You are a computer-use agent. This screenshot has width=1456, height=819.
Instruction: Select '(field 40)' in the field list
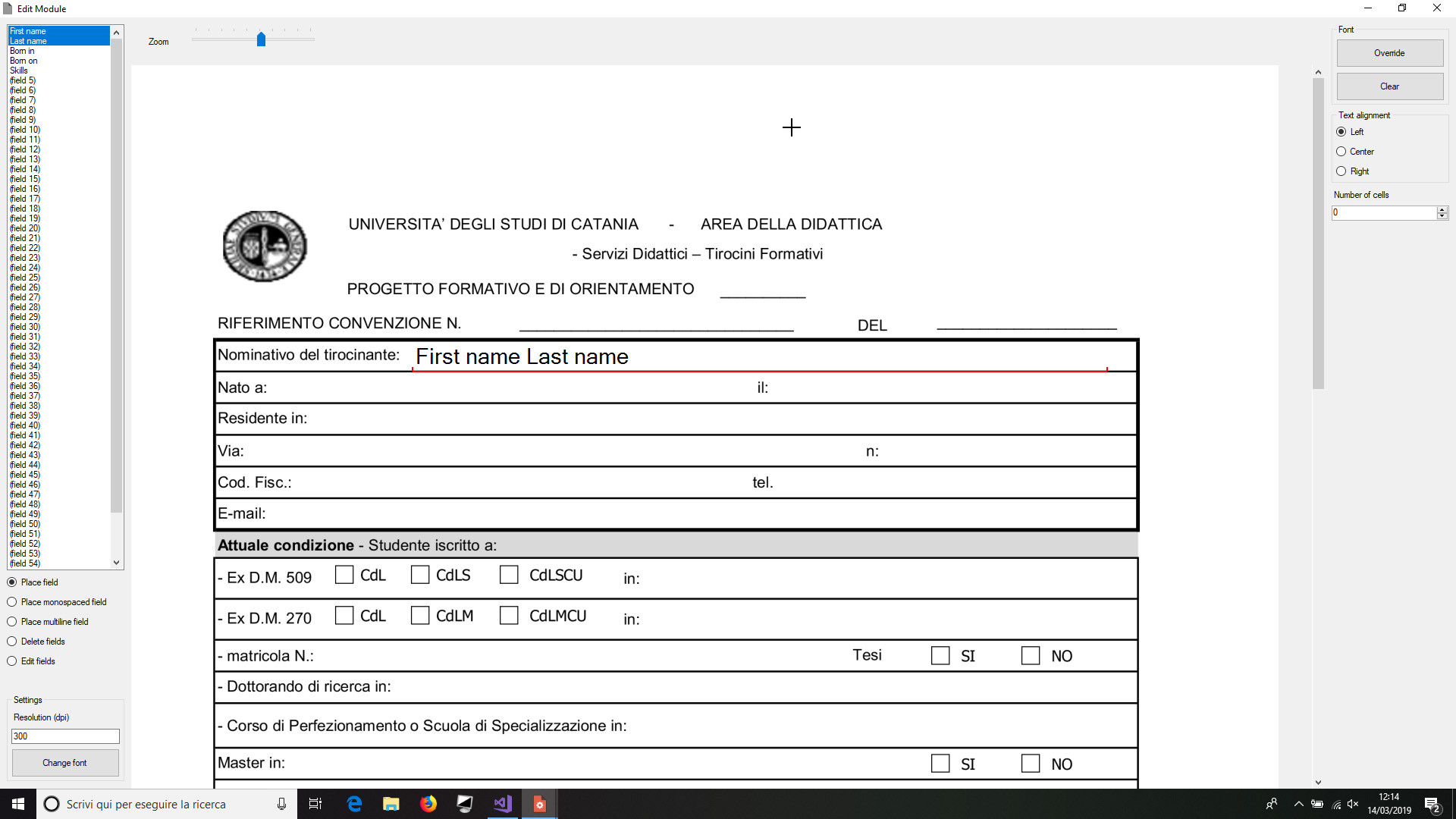pos(58,425)
